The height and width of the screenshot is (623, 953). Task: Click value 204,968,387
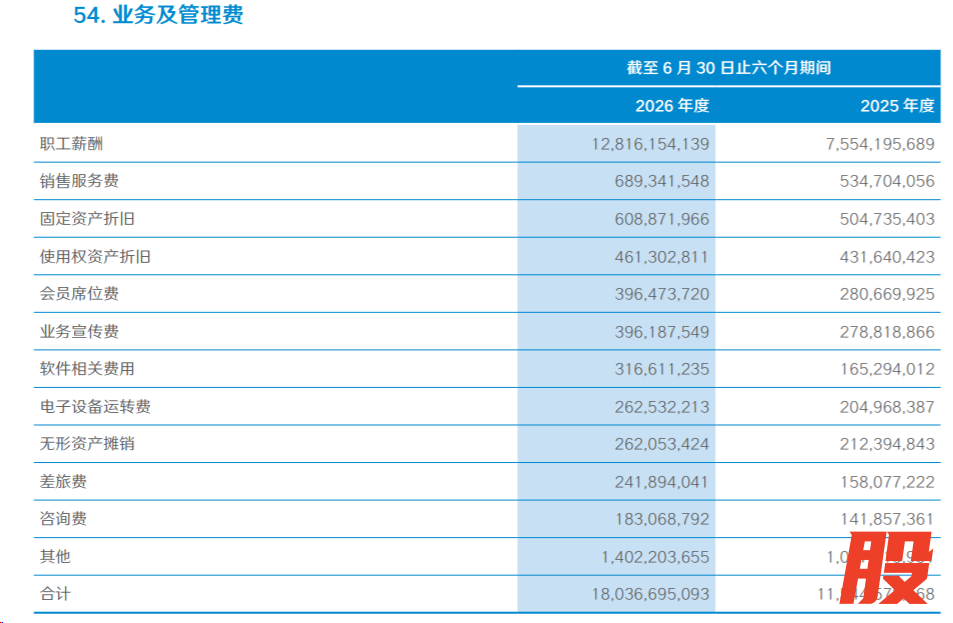click(887, 407)
